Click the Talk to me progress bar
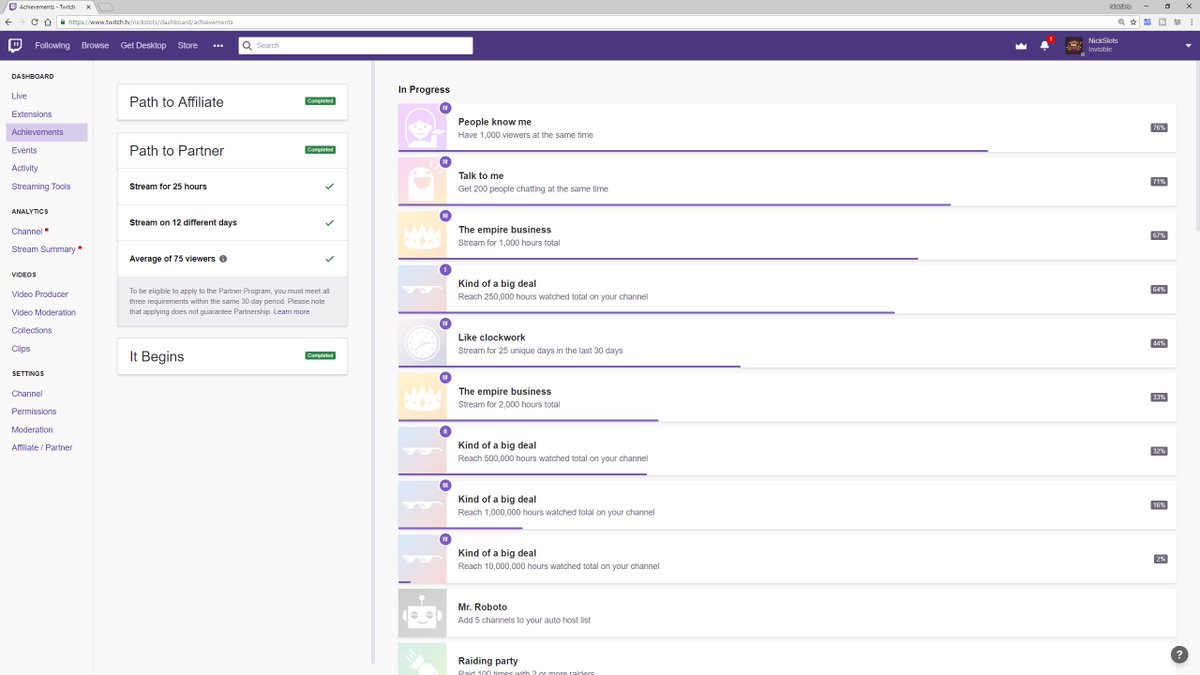1200x675 pixels. 674,204
